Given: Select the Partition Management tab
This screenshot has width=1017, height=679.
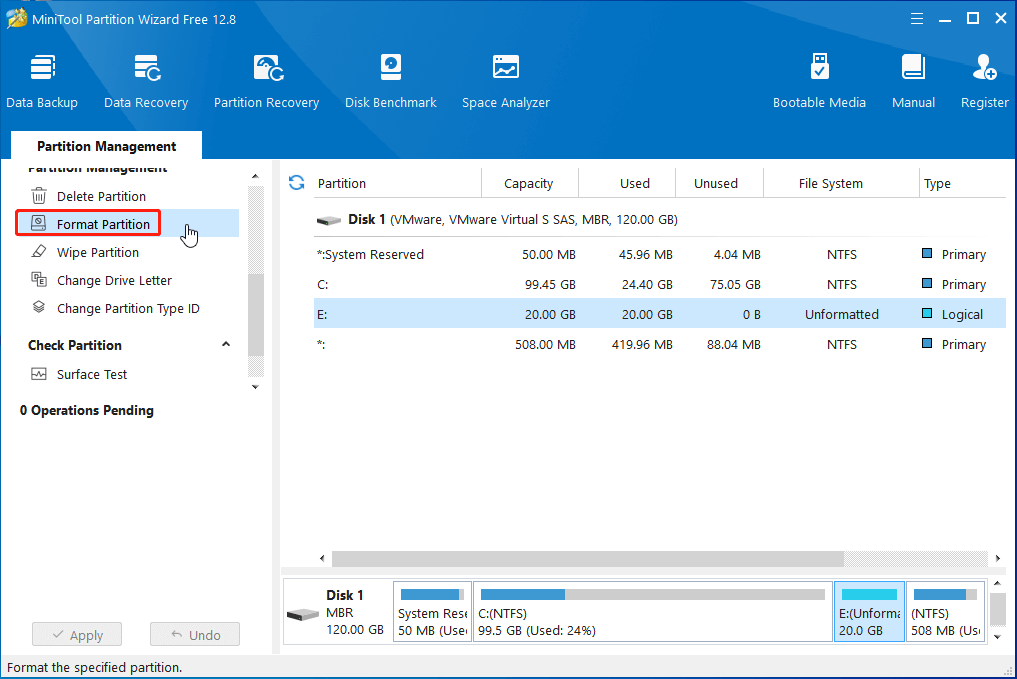Looking at the screenshot, I should (106, 146).
